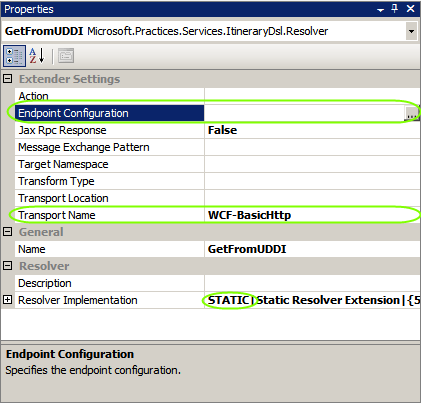Expand the Resolver Implementation property
This screenshot has width=421, height=403.
point(7,300)
